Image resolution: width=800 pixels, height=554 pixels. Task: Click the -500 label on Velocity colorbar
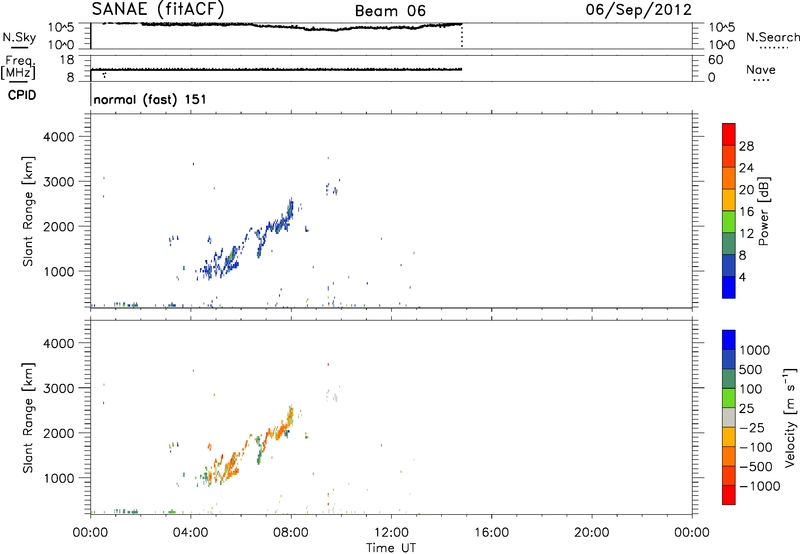point(755,467)
